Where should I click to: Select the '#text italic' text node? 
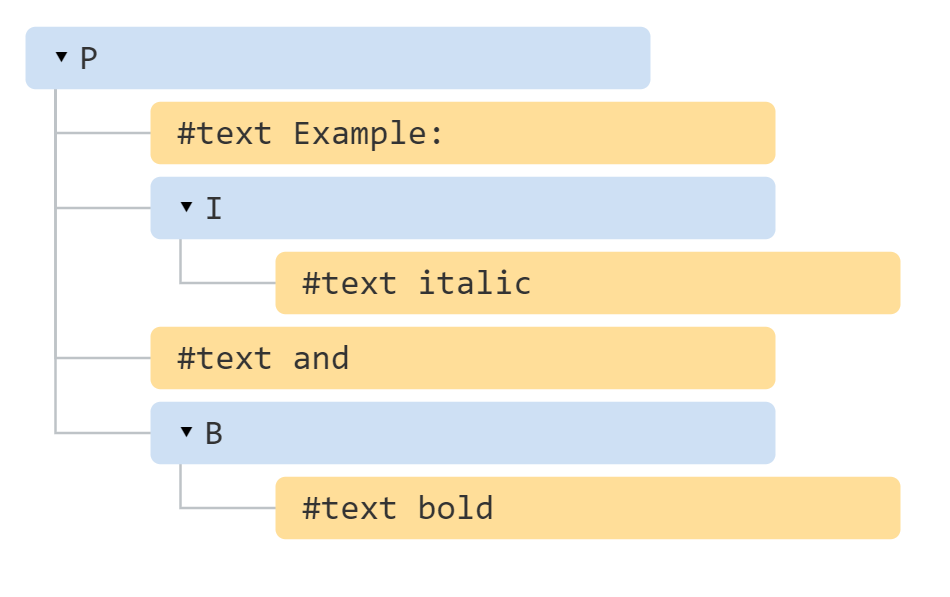pos(588,283)
